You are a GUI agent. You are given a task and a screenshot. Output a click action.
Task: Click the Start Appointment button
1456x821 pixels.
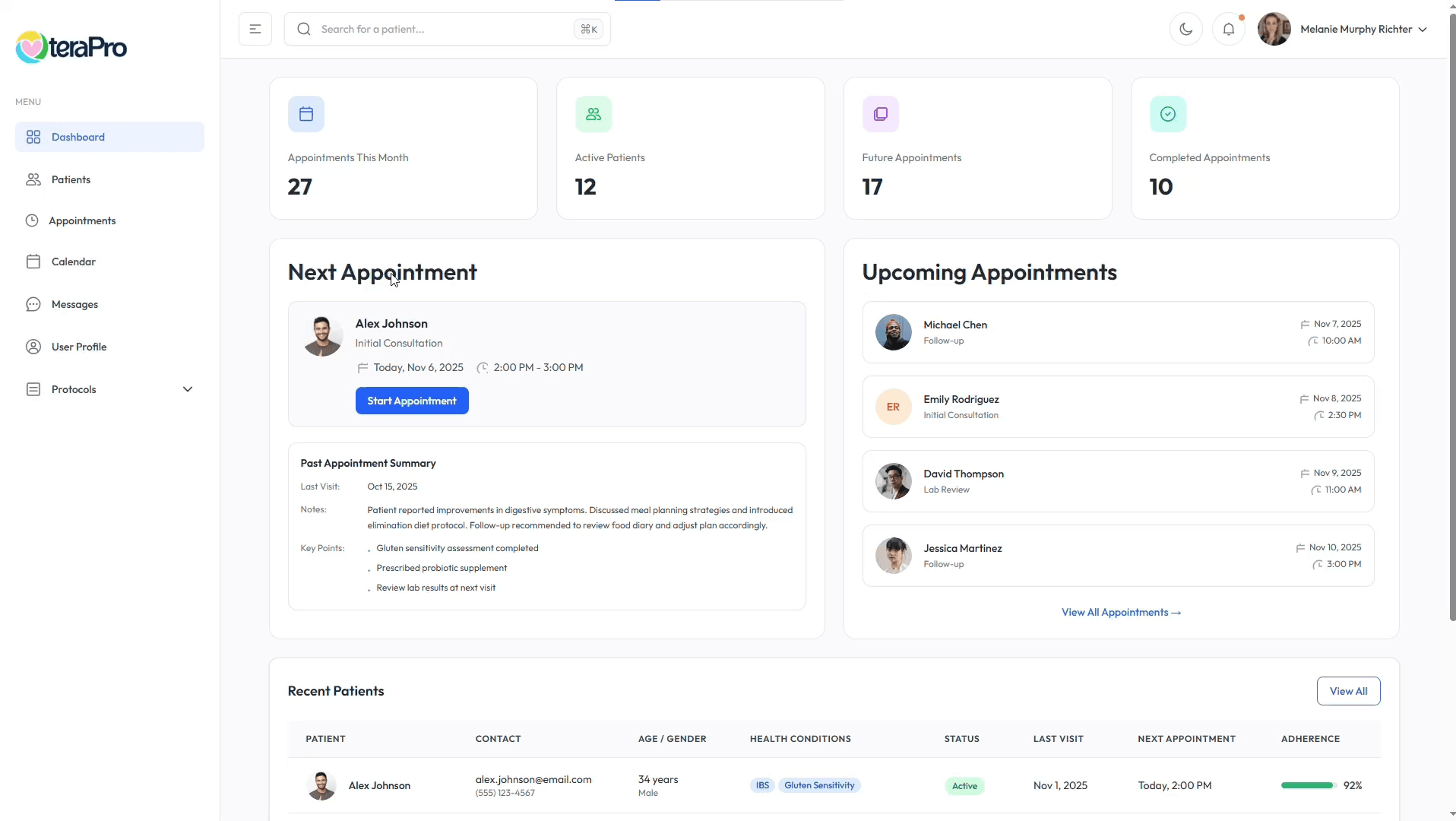411,401
